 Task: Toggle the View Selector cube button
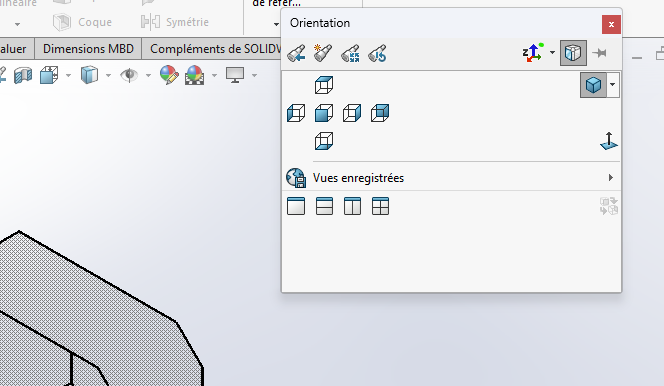click(573, 53)
